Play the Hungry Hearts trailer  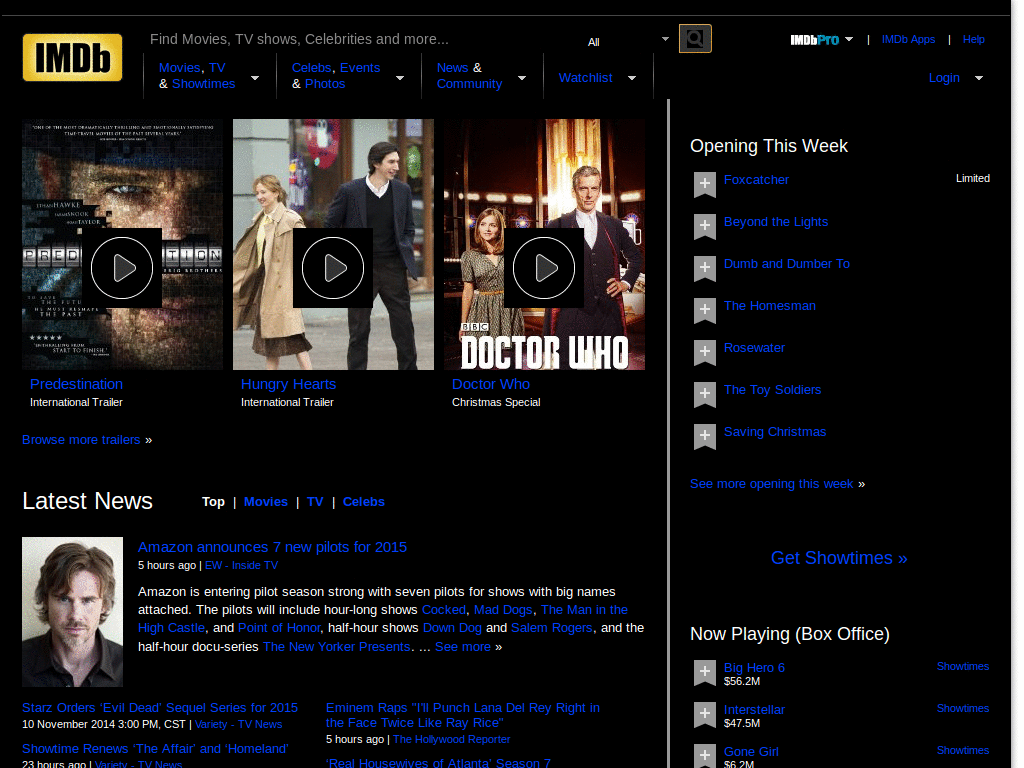(333, 268)
